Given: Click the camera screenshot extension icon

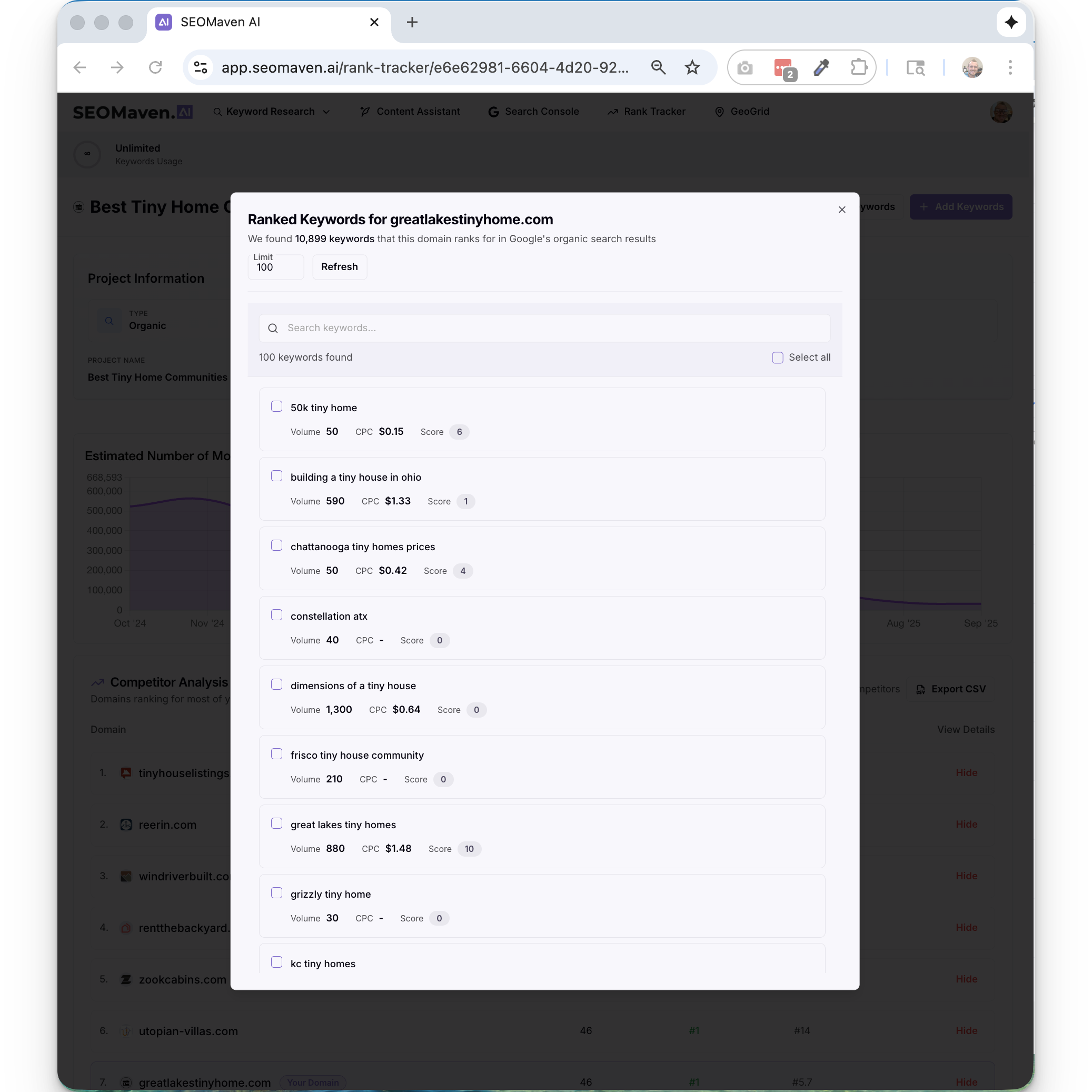Looking at the screenshot, I should coord(744,68).
